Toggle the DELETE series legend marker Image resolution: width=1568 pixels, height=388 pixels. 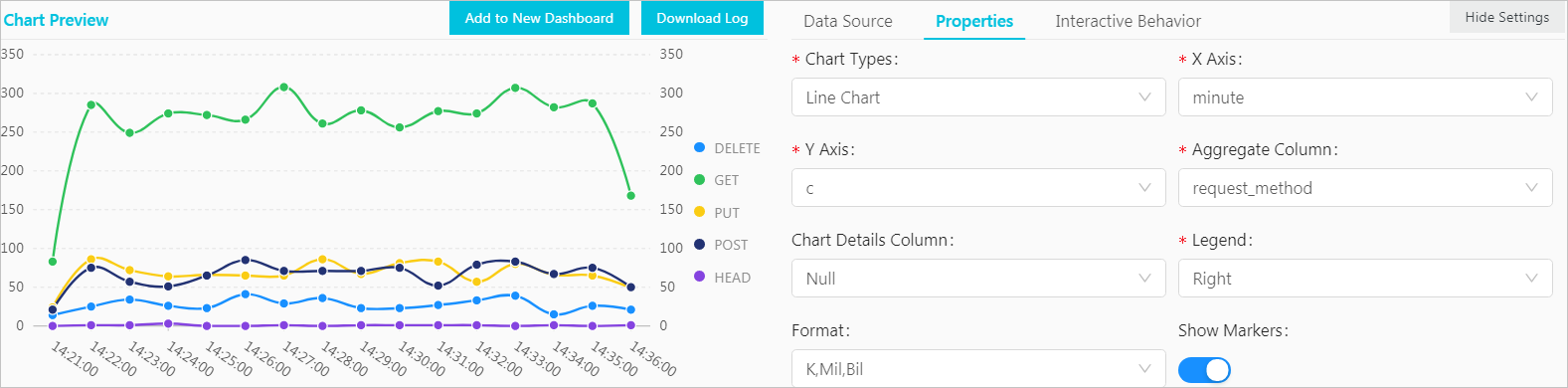point(699,147)
